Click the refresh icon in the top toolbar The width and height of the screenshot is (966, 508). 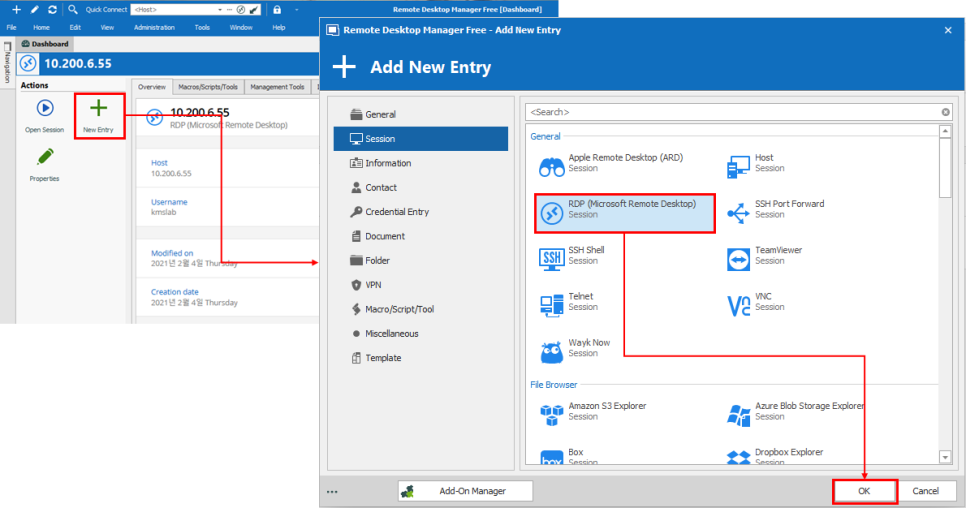coord(52,9)
